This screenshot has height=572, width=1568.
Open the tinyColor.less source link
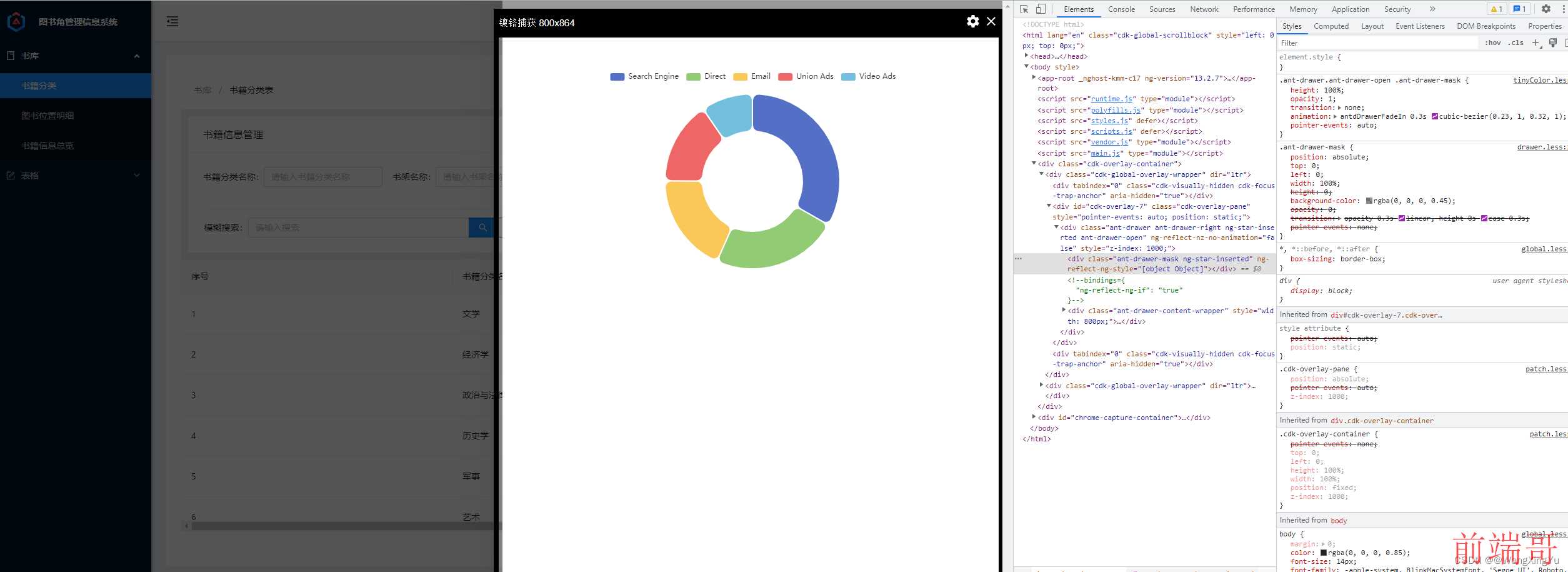pyautogui.click(x=1540, y=80)
